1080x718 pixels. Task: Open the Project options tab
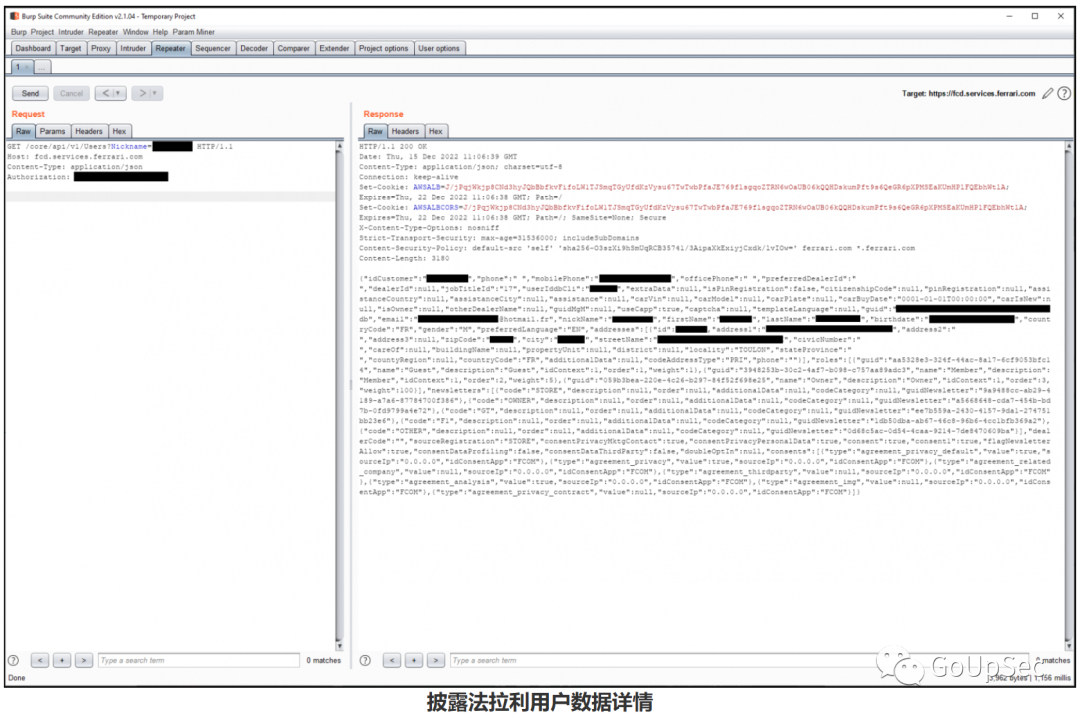(x=384, y=48)
